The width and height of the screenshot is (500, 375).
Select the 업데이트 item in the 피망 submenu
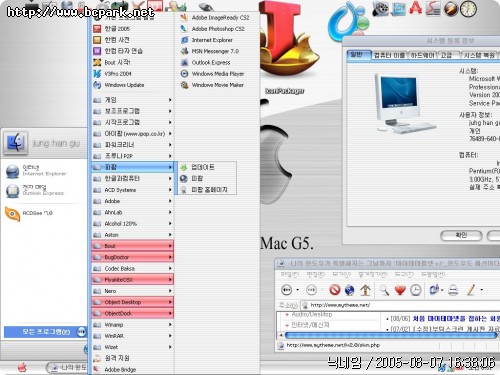pyautogui.click(x=207, y=167)
